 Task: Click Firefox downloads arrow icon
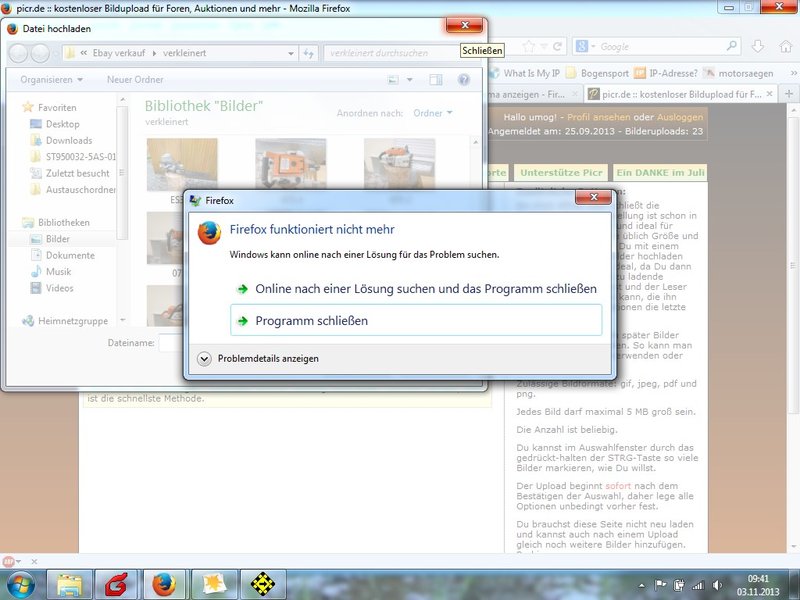tap(758, 46)
